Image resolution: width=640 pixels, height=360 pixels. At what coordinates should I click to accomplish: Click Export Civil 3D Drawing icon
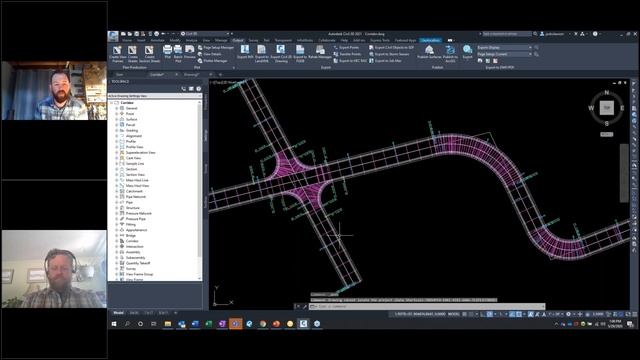pyautogui.click(x=281, y=53)
